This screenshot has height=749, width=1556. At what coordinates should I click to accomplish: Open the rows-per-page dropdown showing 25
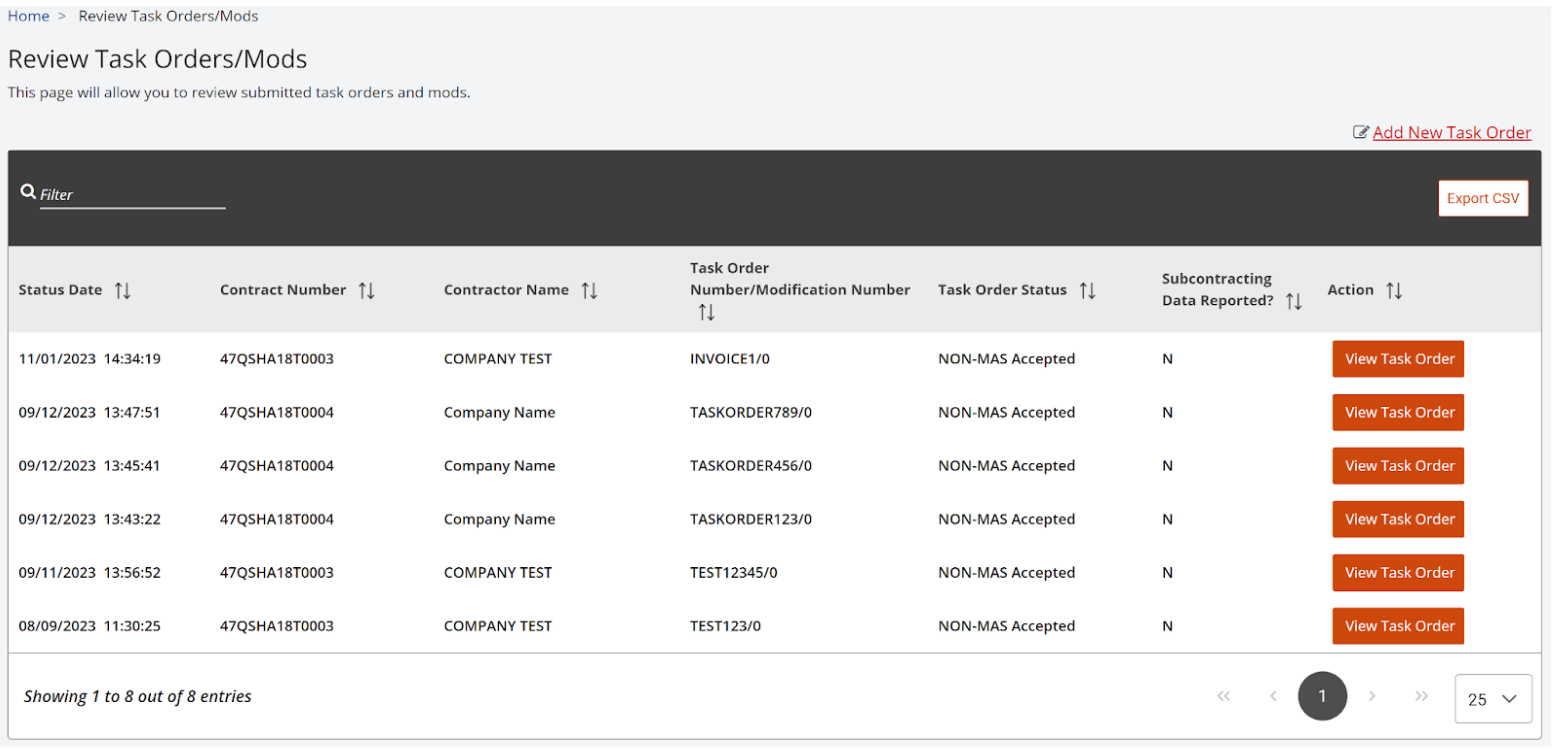(1493, 699)
